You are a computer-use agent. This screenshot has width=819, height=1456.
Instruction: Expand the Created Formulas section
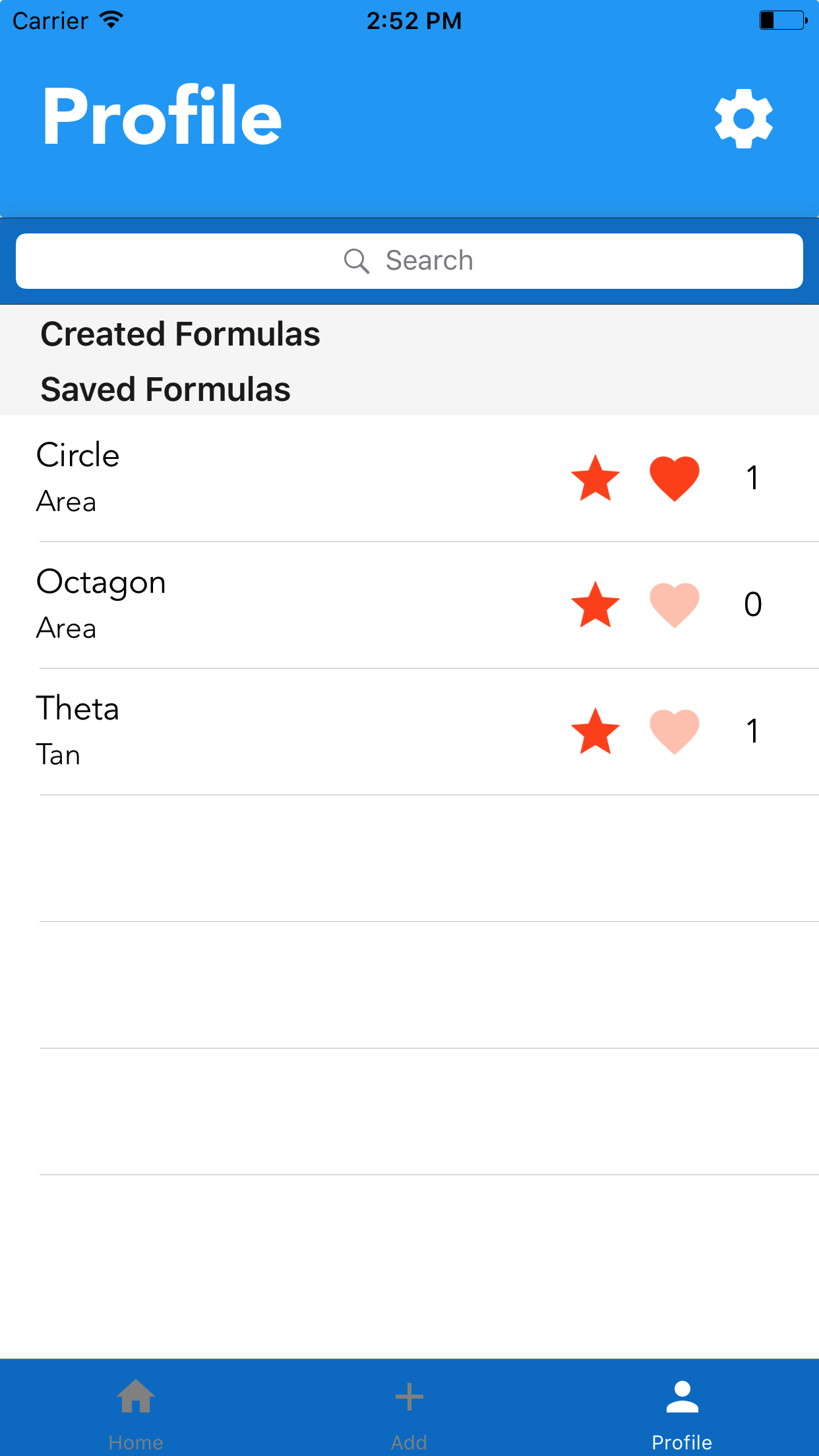pos(180,334)
